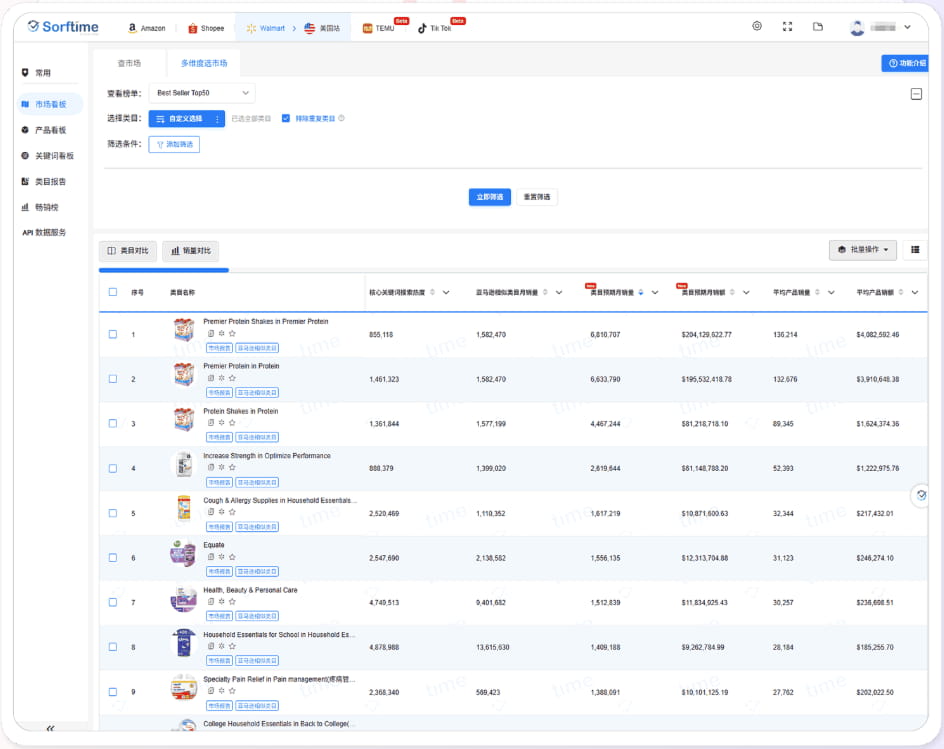Tick the select-all checkbox in table header
This screenshot has width=944, height=749.
pyautogui.click(x=113, y=292)
